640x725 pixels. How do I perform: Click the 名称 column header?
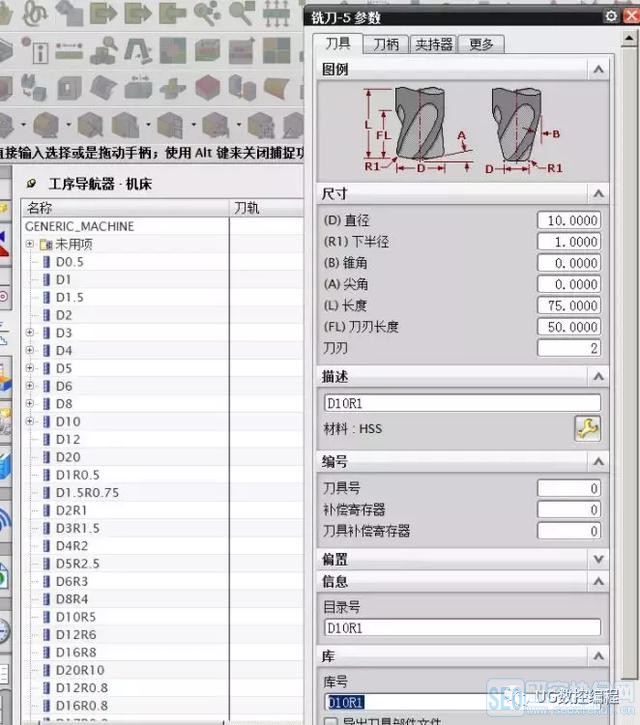pyautogui.click(x=126, y=208)
